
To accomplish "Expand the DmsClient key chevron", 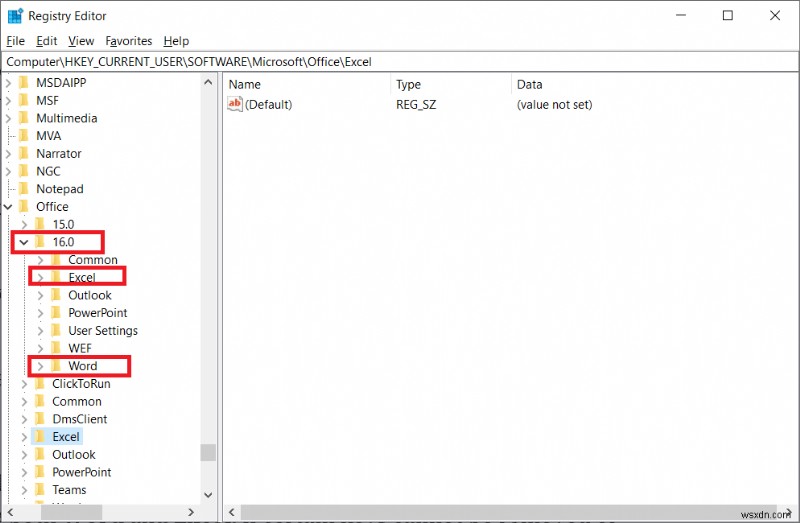I will tap(24, 419).
